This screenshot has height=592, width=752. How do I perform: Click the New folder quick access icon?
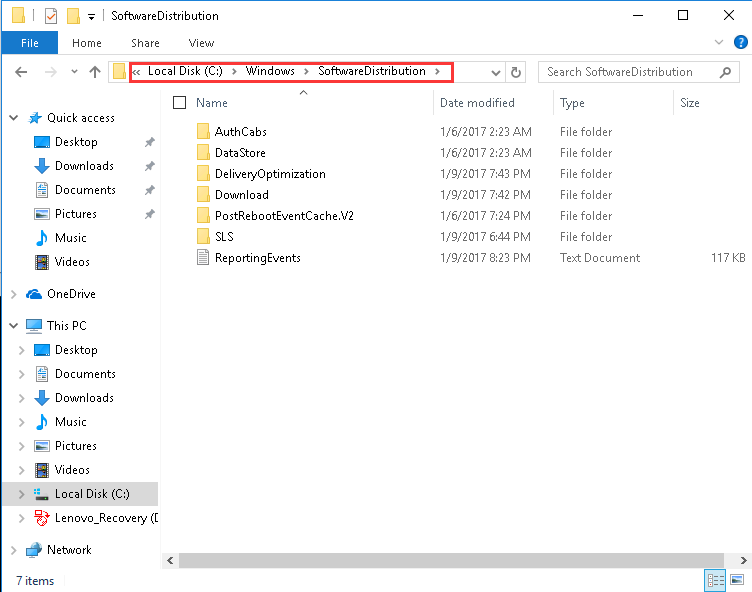click(x=73, y=16)
